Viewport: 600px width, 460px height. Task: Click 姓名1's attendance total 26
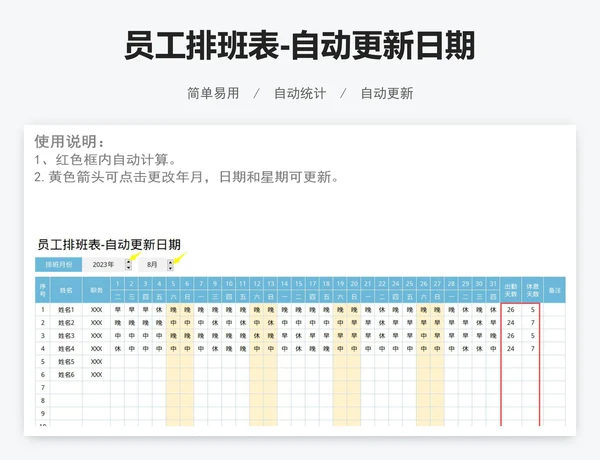tap(511, 310)
